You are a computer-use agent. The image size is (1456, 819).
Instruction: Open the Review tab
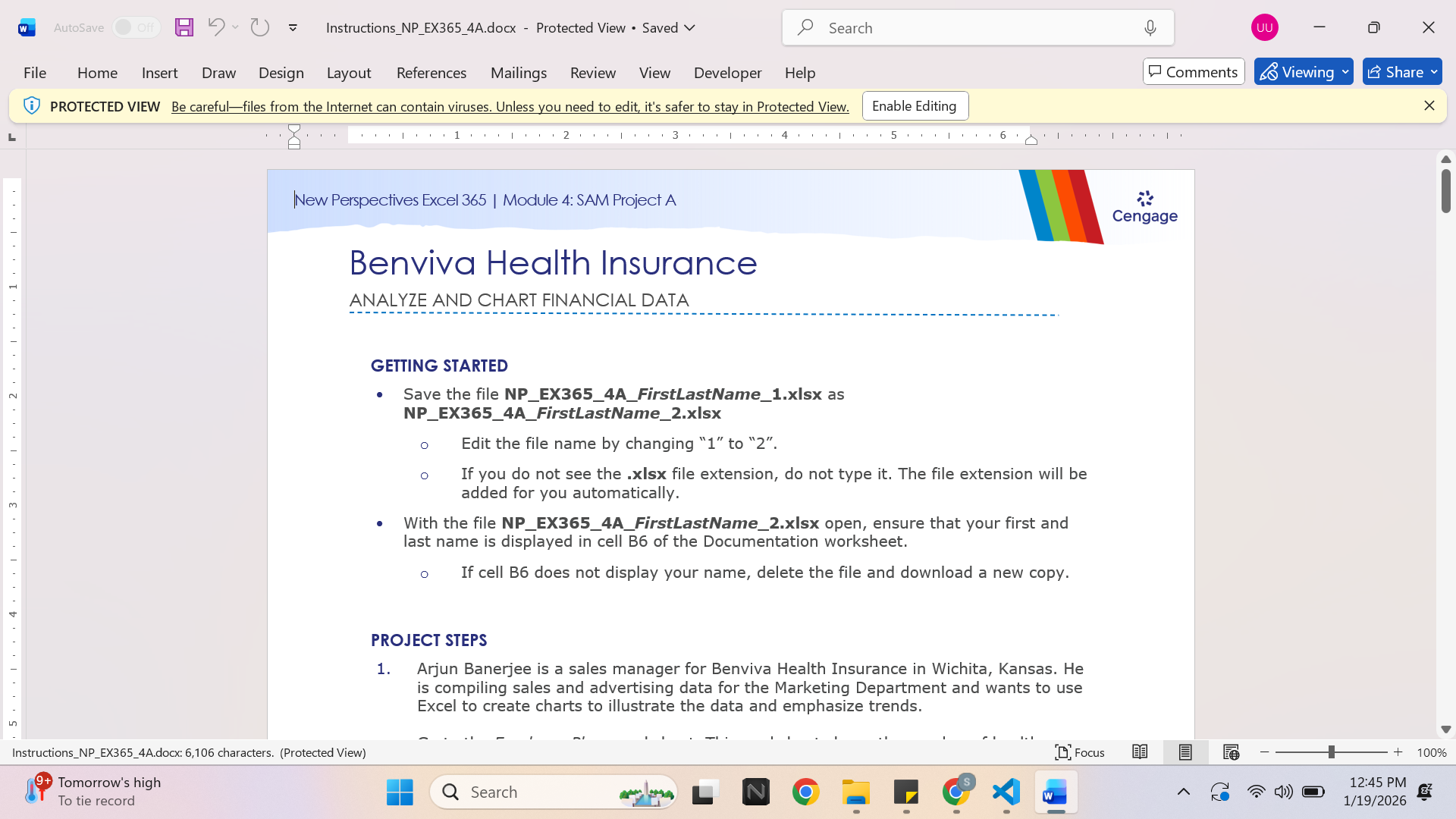[x=593, y=73]
